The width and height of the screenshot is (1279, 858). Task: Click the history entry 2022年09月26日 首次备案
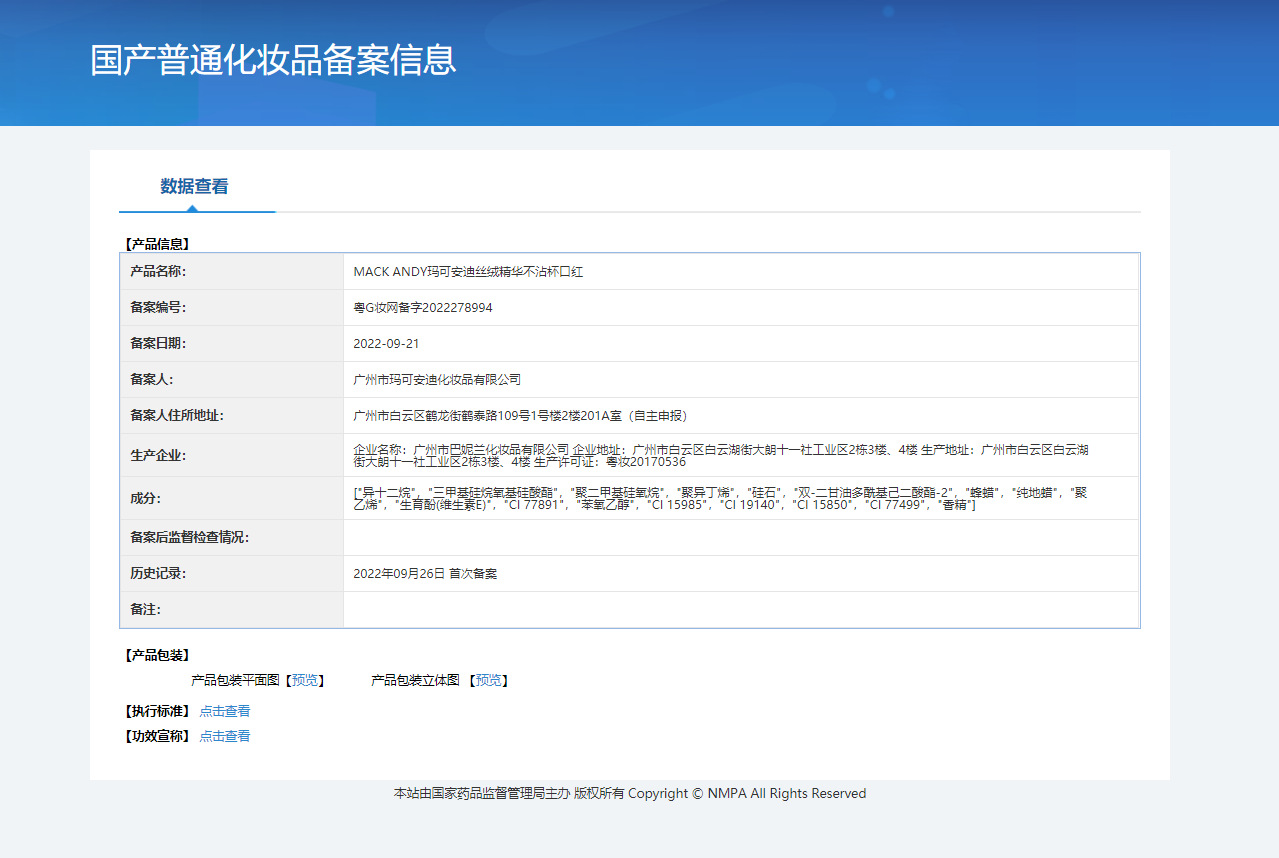(x=425, y=574)
